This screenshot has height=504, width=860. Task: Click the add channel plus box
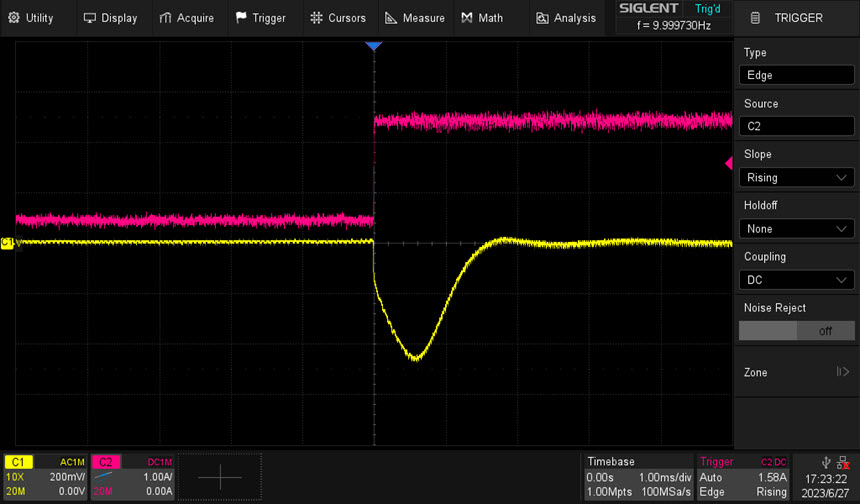pyautogui.click(x=220, y=478)
